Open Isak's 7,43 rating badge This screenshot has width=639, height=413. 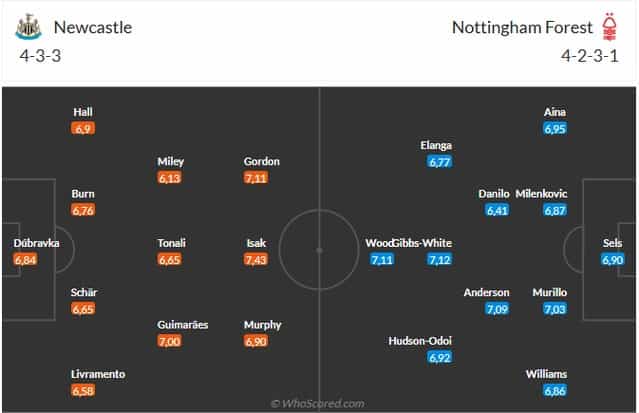tap(256, 259)
